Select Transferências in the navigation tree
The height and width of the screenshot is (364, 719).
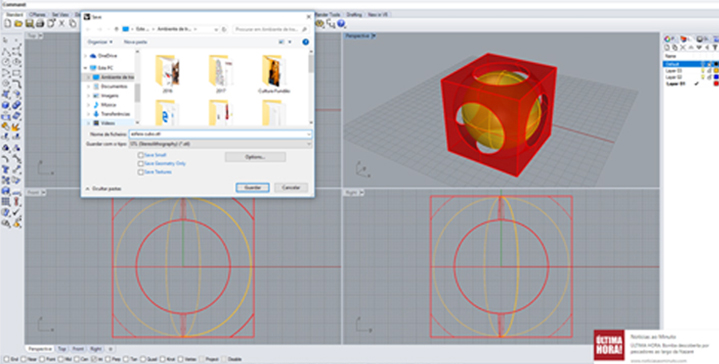click(115, 114)
